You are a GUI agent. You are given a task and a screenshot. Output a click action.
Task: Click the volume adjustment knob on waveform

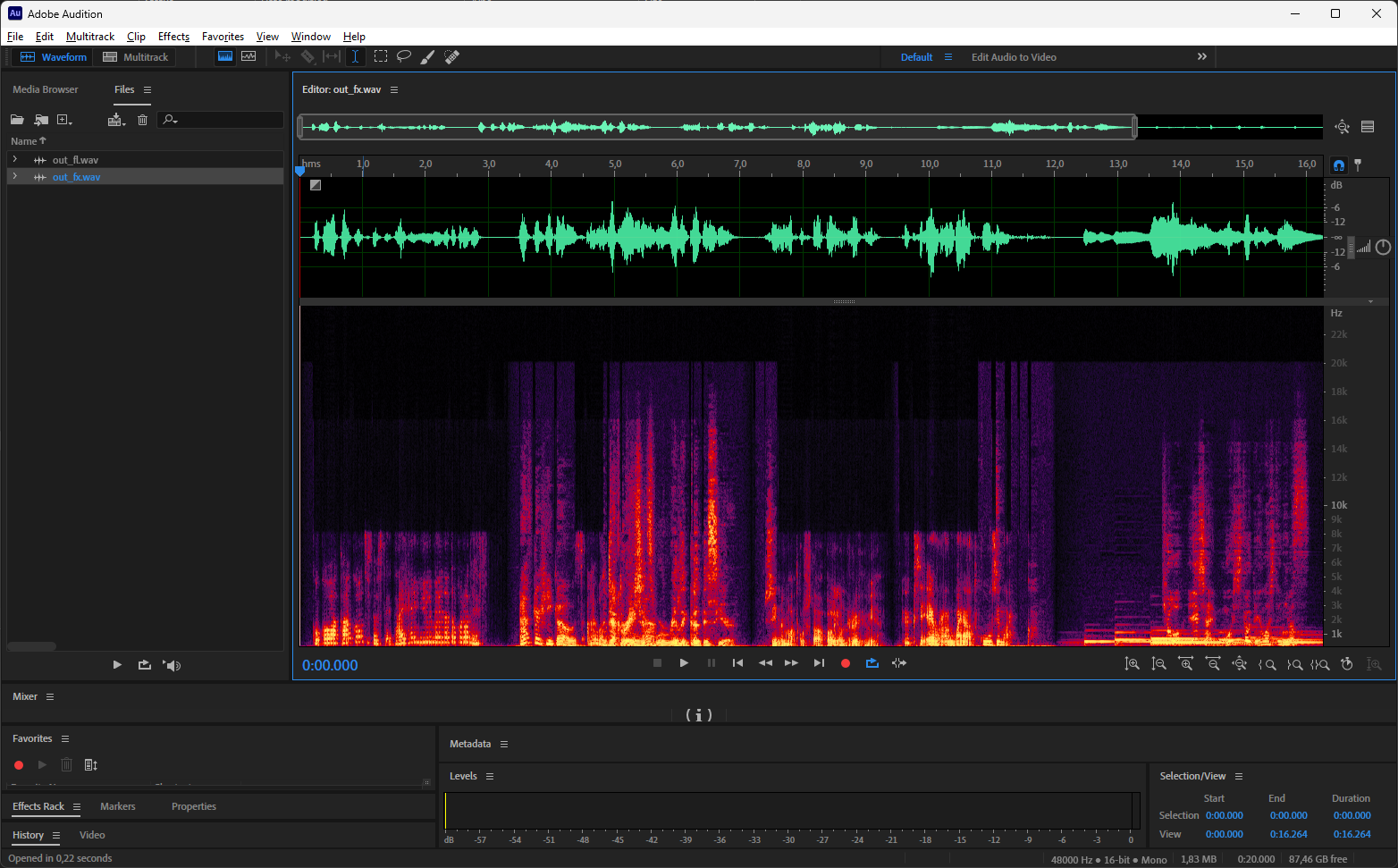[1383, 248]
